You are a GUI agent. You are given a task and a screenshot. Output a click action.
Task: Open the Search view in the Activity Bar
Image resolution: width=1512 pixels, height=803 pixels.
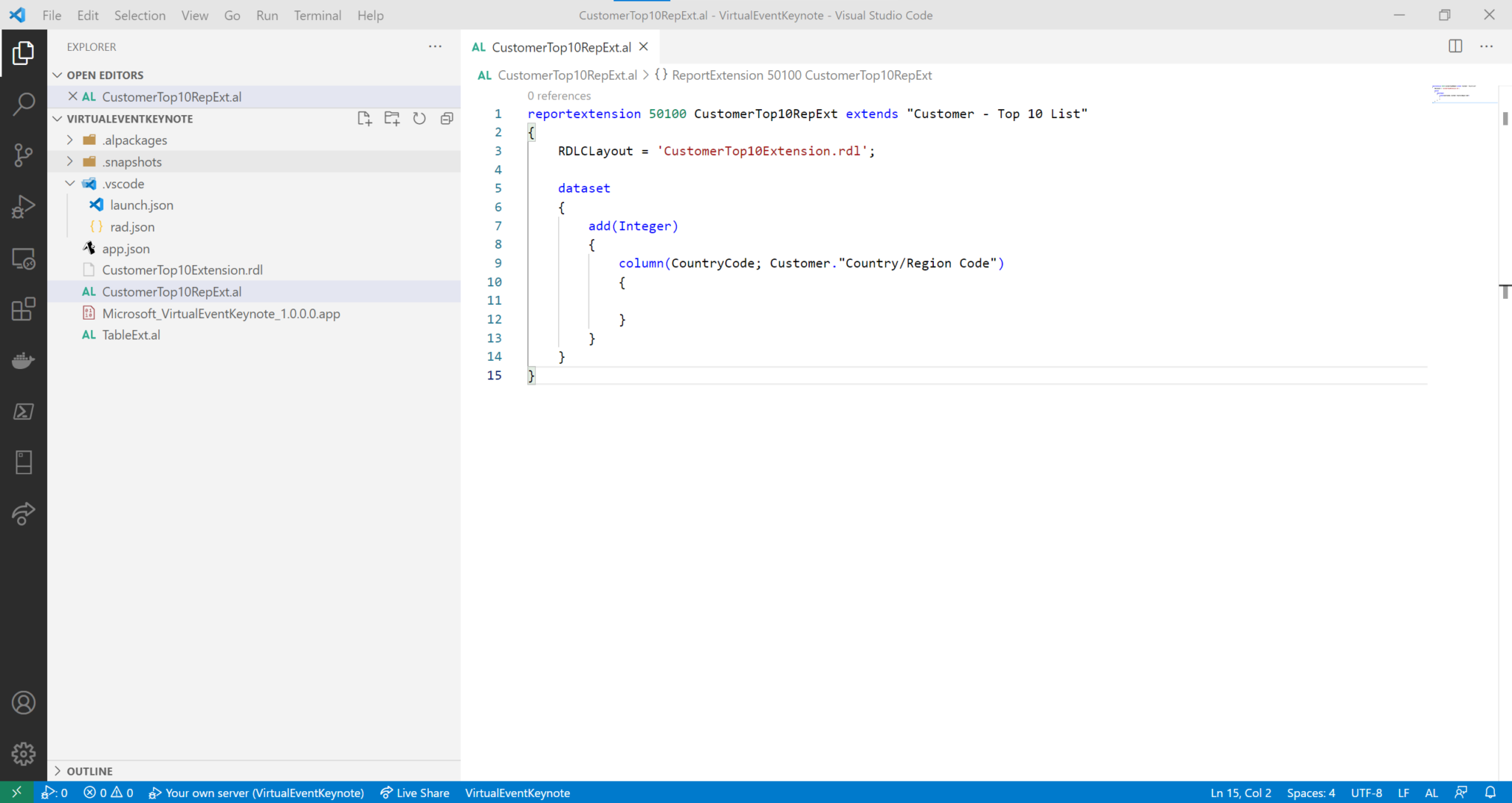(x=24, y=103)
